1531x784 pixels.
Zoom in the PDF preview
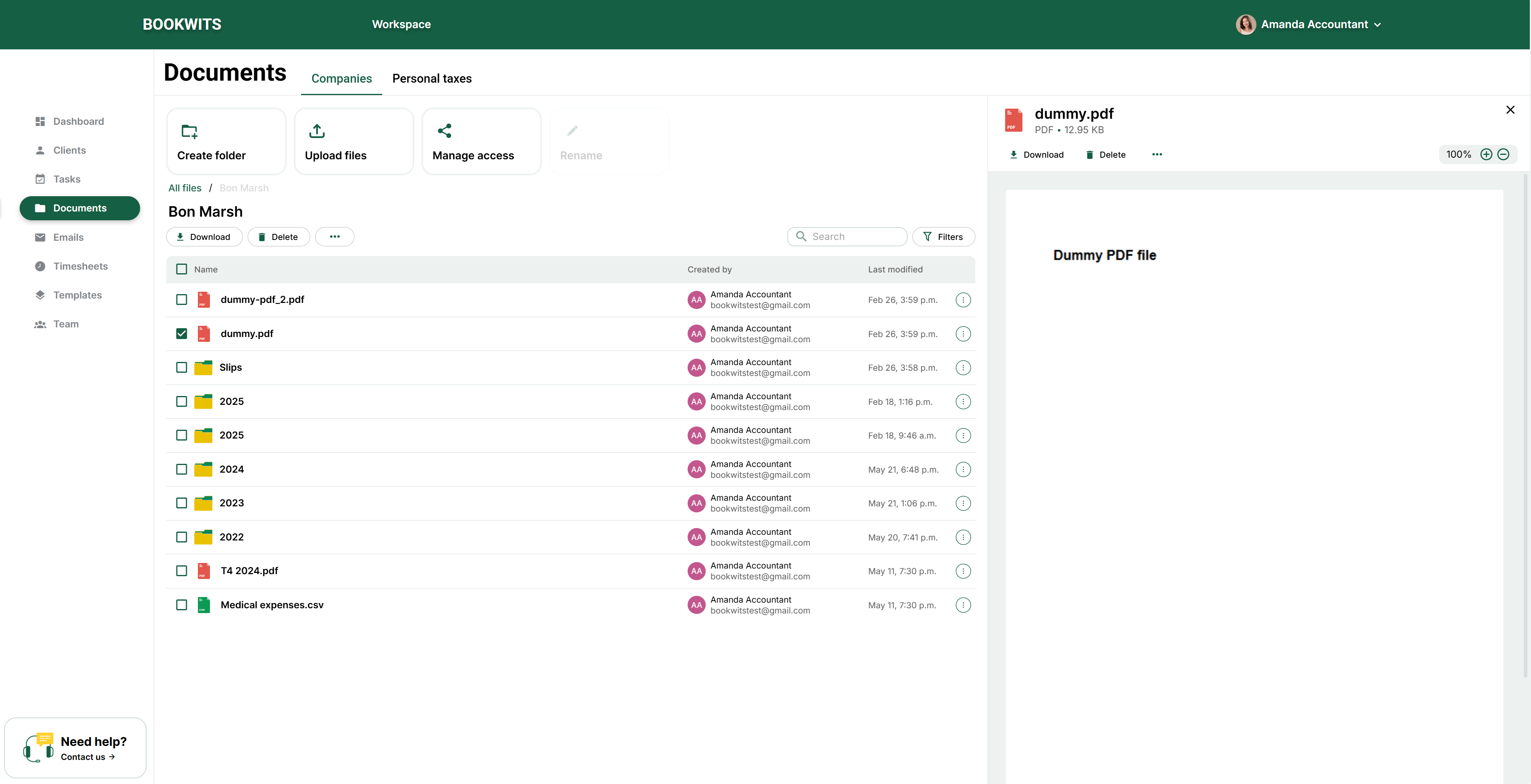coord(1486,154)
